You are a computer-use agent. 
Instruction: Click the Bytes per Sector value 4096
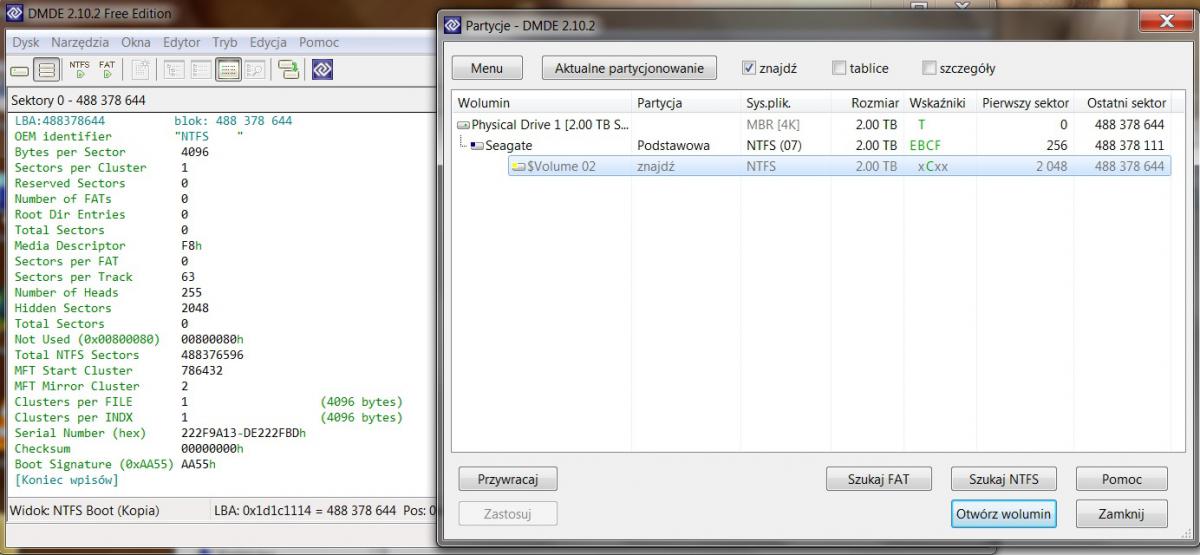197,152
